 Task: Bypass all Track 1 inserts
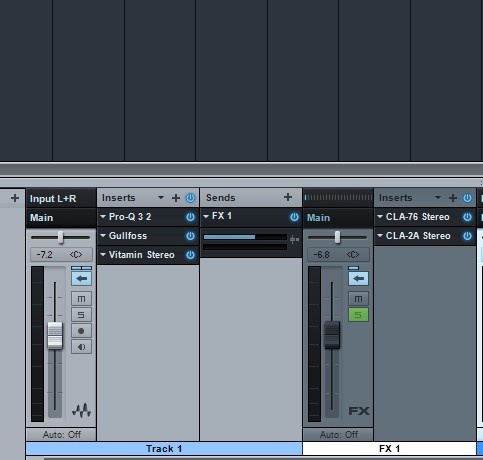click(190, 198)
